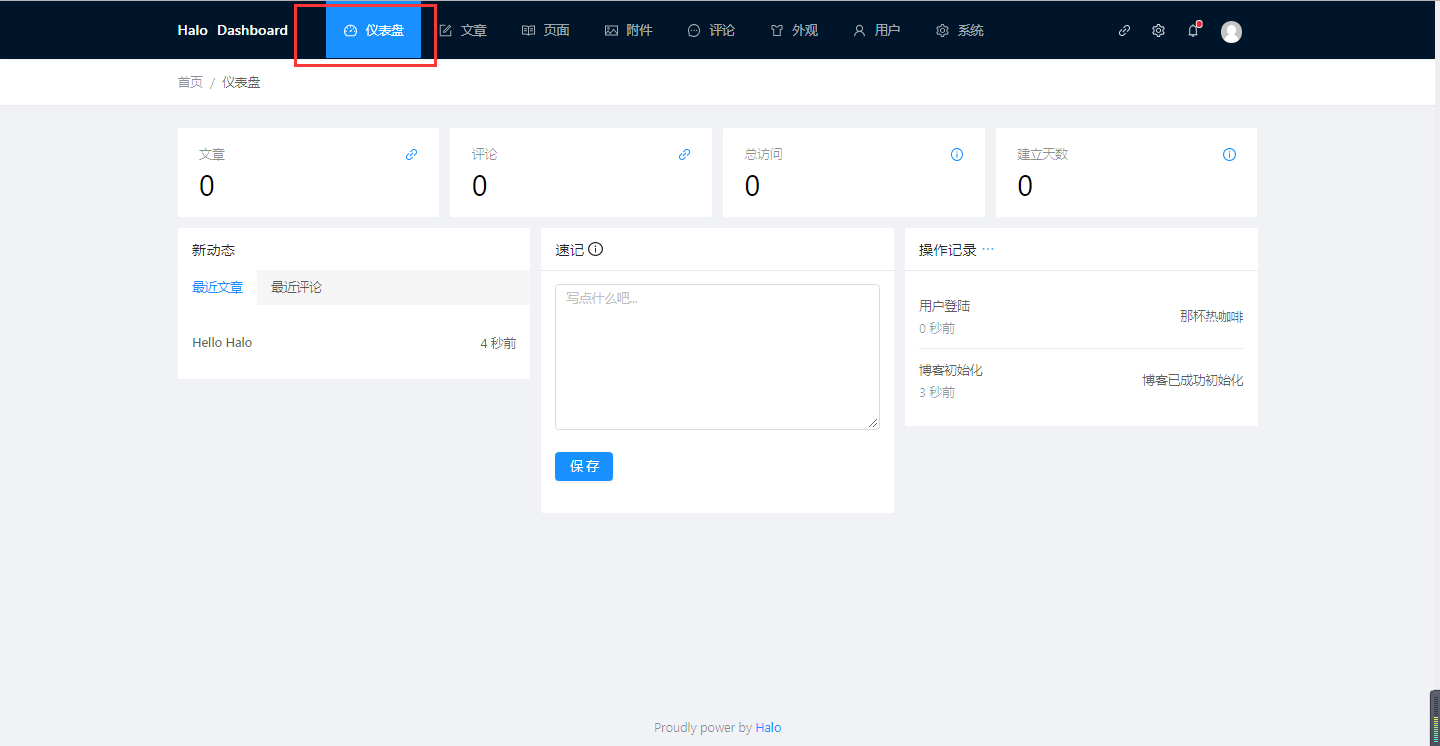The height and width of the screenshot is (746, 1440).
Task: Click 博客已成功初始化 log detail text
Action: coord(1193,380)
